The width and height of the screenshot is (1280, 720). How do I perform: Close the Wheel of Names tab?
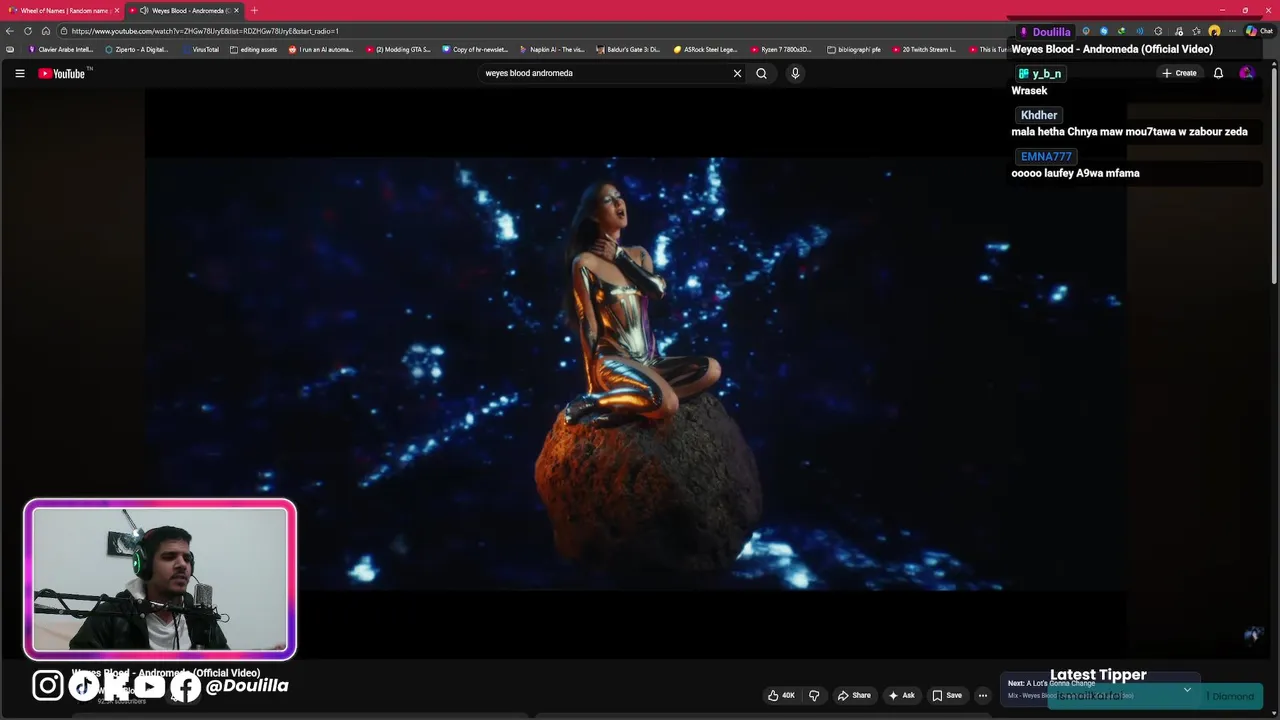tap(117, 10)
